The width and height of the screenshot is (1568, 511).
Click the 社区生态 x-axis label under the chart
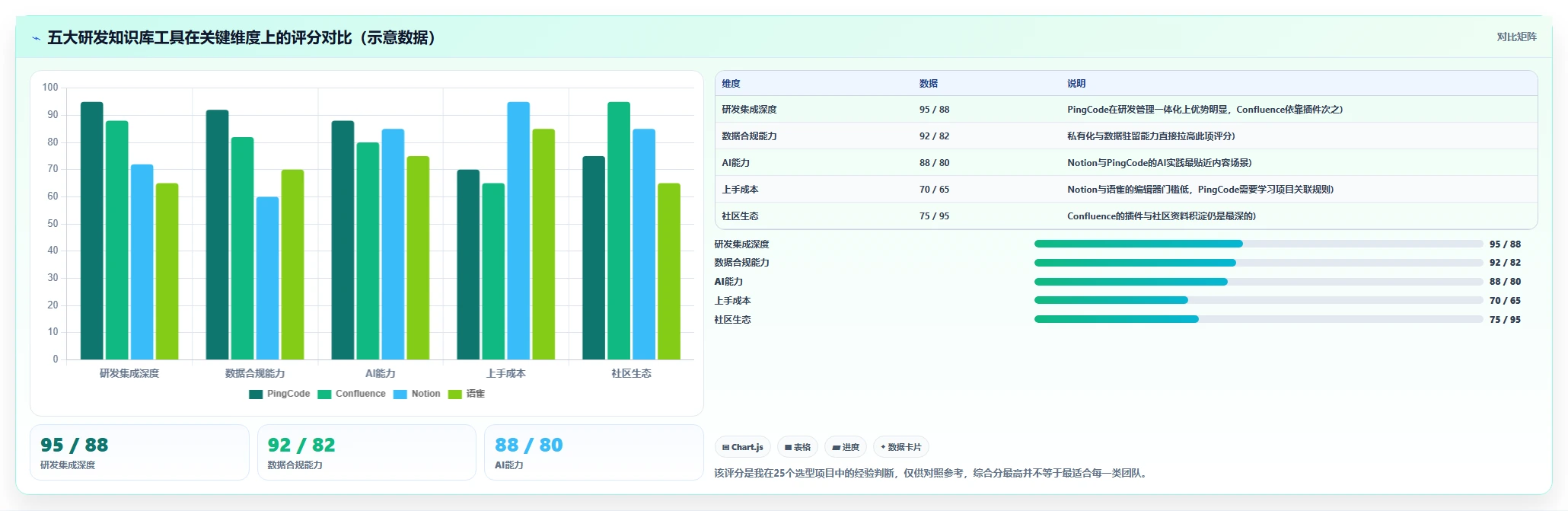tap(632, 373)
